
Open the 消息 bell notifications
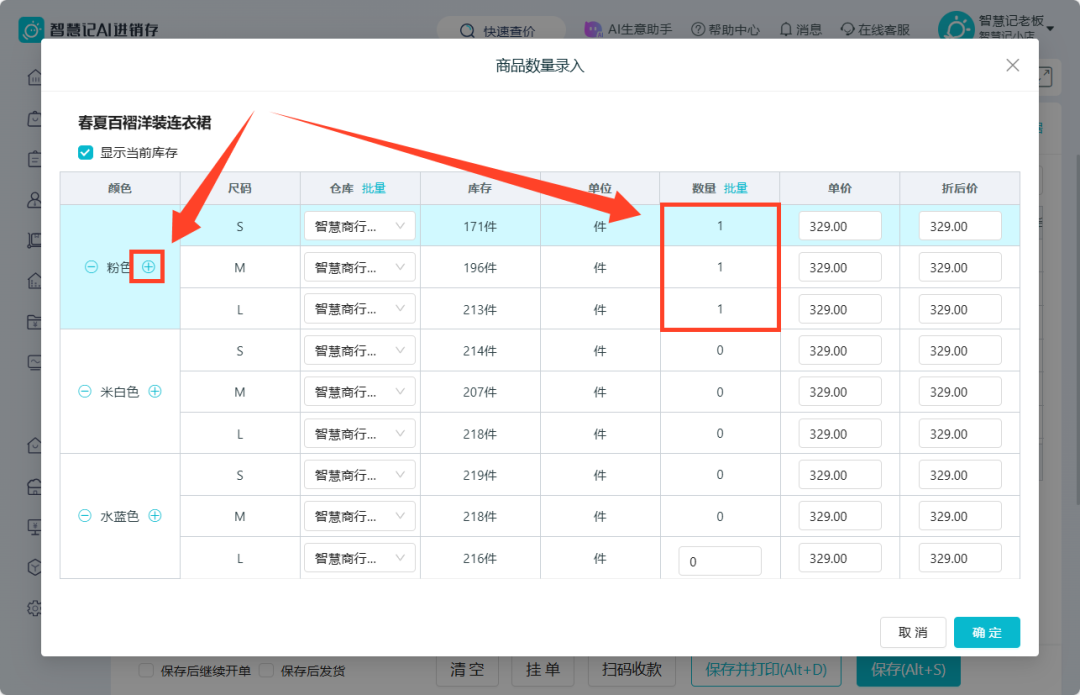[786, 30]
